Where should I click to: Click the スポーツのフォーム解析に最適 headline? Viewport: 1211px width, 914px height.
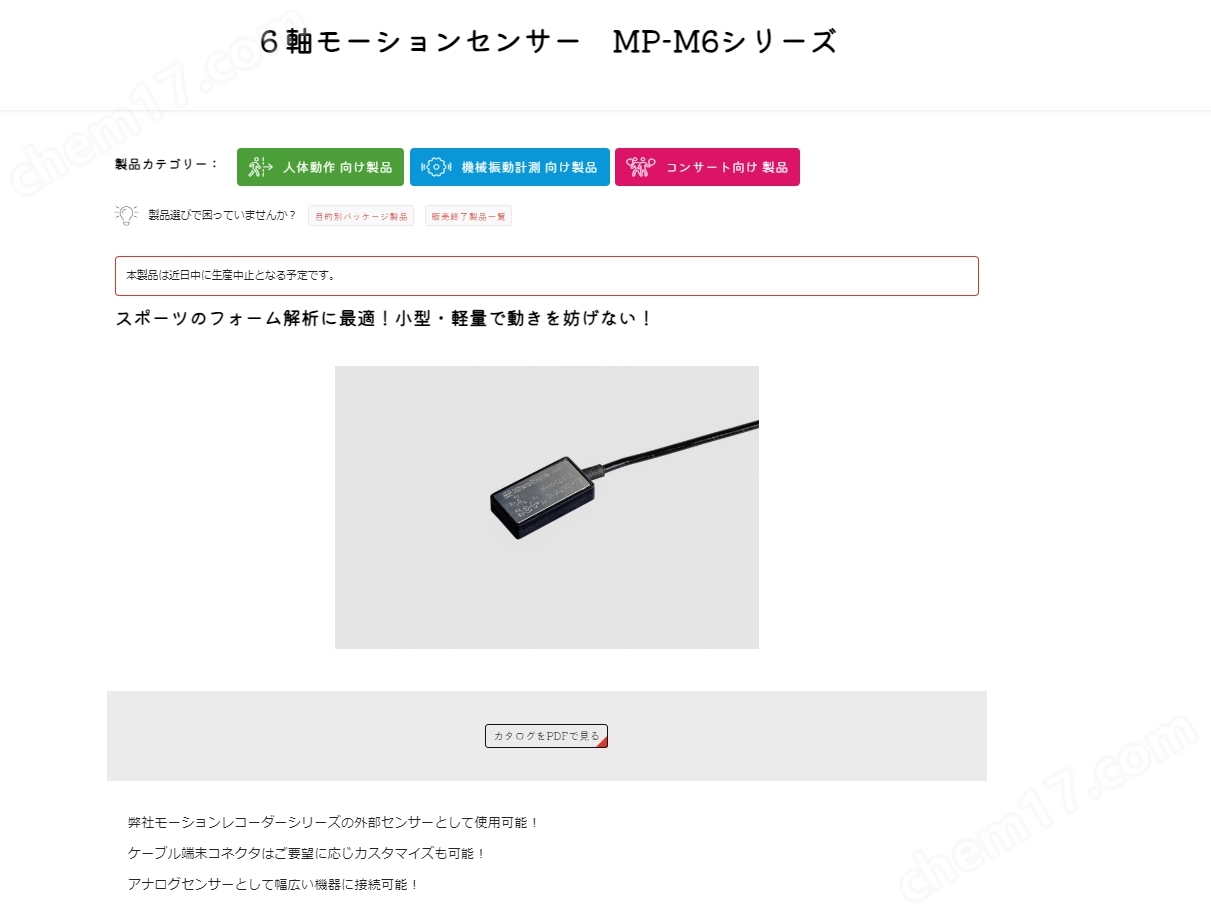(x=384, y=319)
